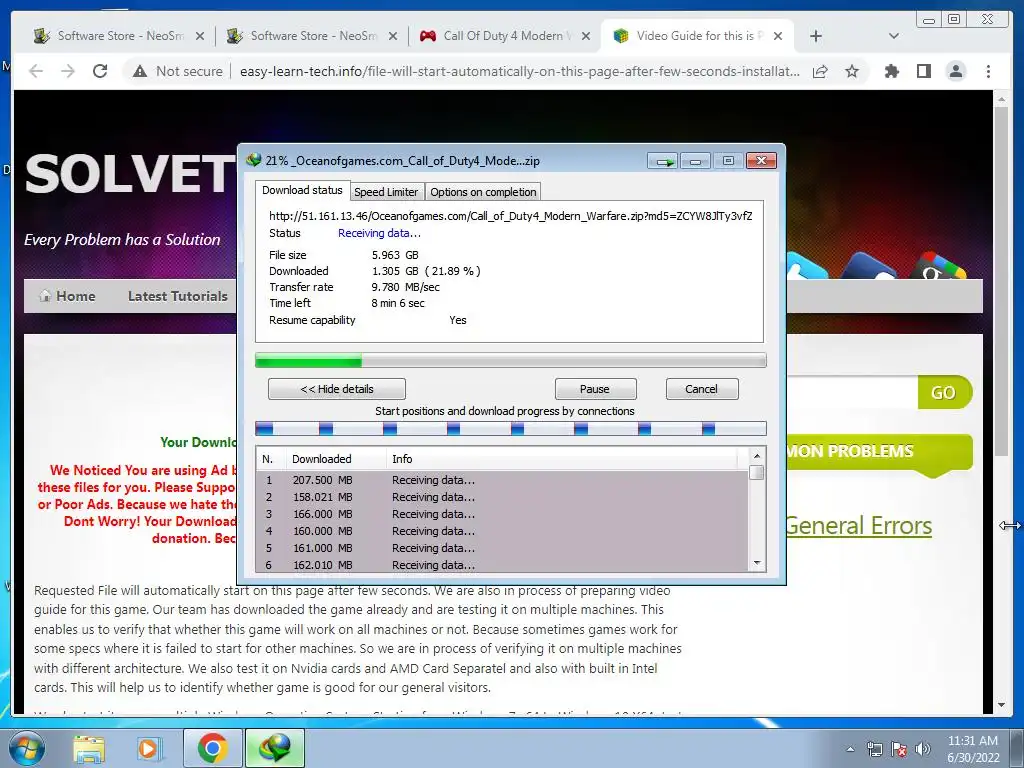Click the green download progress bar

511,360
